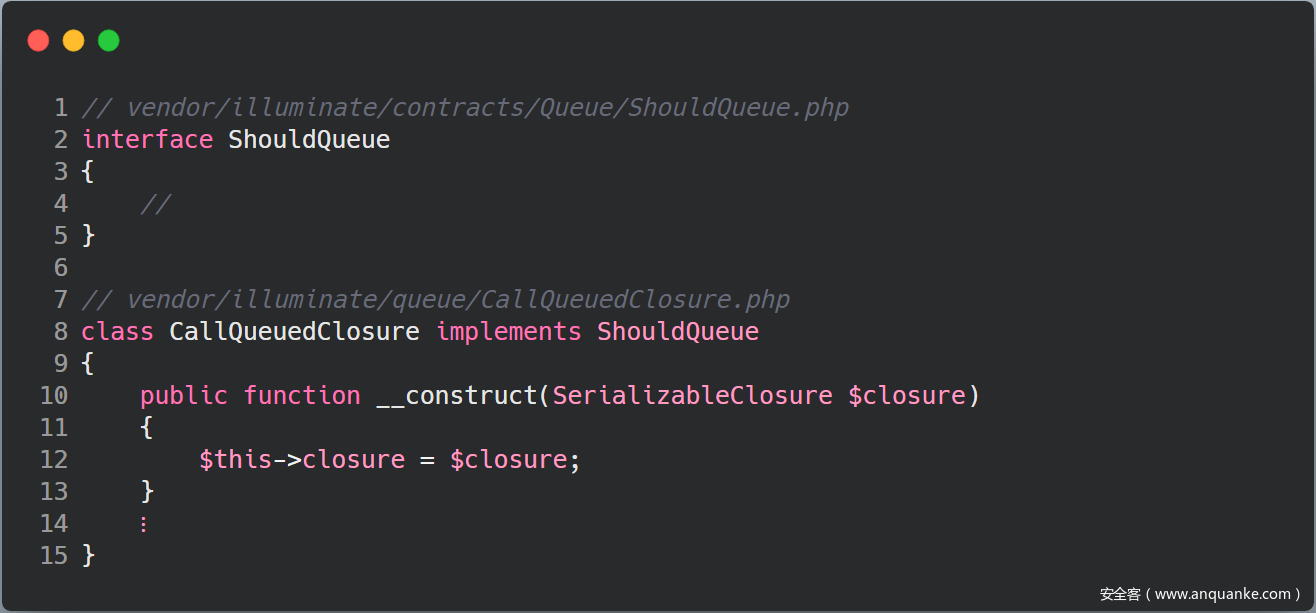1316x613 pixels.
Task: Click line number 15 in the gutter
Action: coord(54,556)
